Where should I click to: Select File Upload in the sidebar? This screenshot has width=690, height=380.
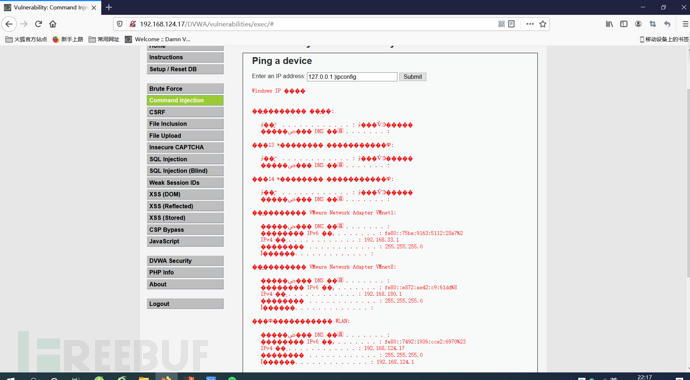(x=185, y=135)
